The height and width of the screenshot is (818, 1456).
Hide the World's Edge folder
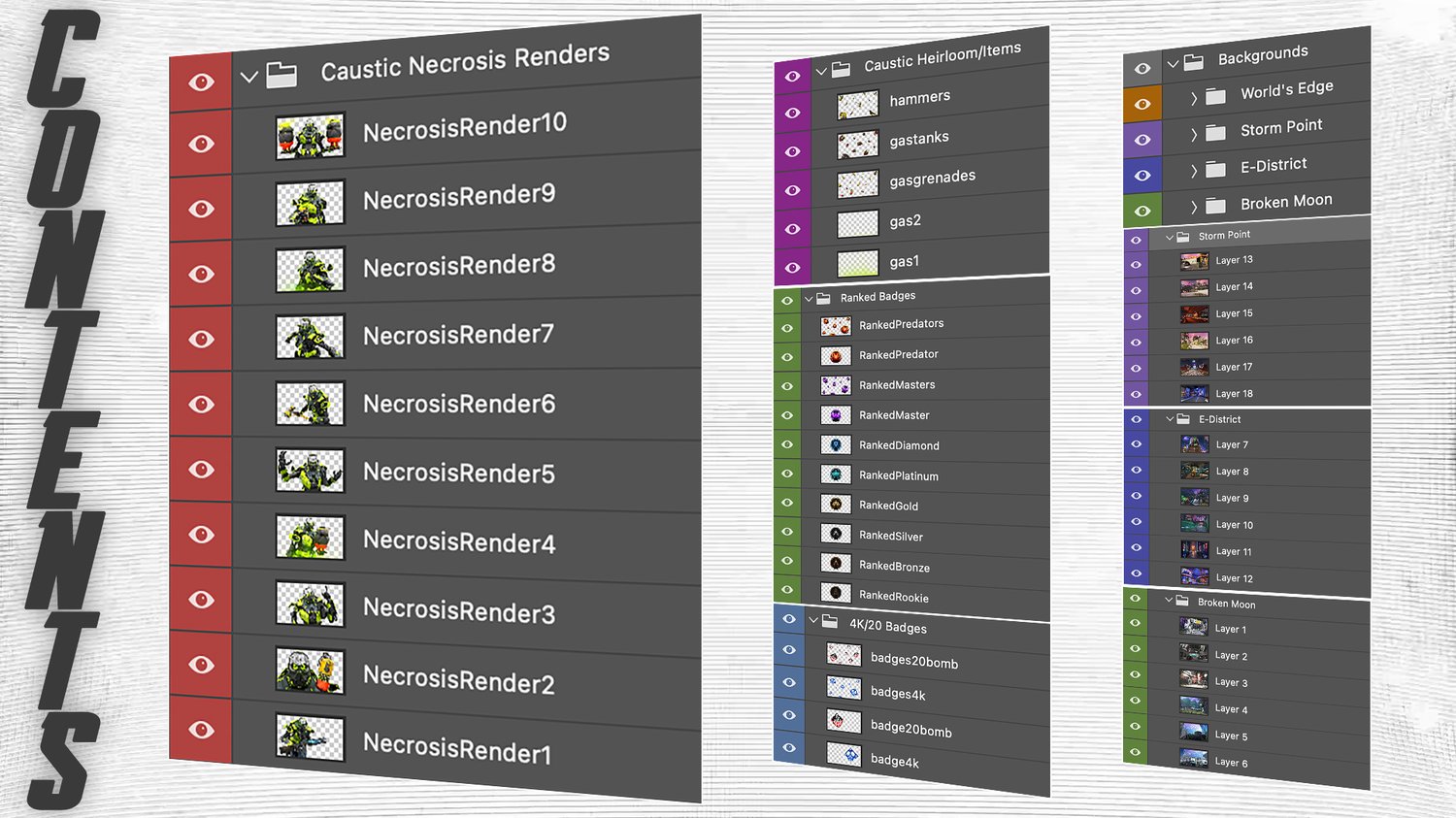[x=1142, y=104]
